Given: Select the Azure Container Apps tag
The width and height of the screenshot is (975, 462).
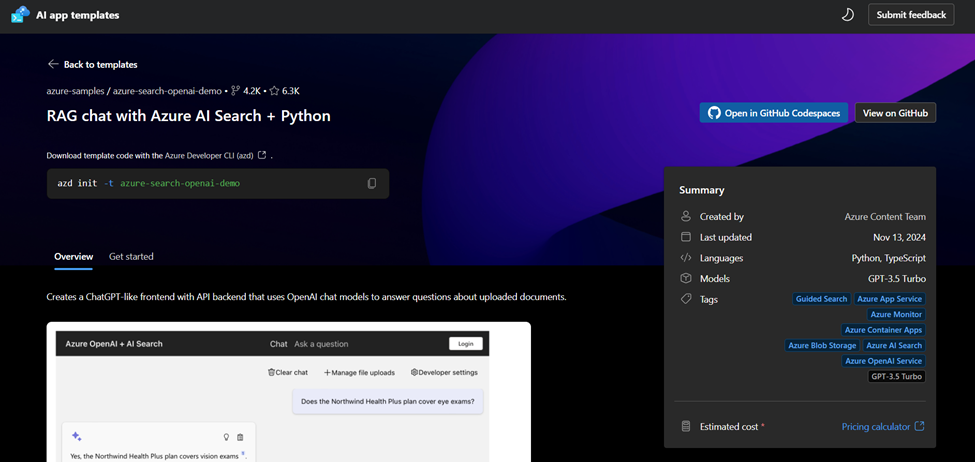Looking at the screenshot, I should click(882, 330).
